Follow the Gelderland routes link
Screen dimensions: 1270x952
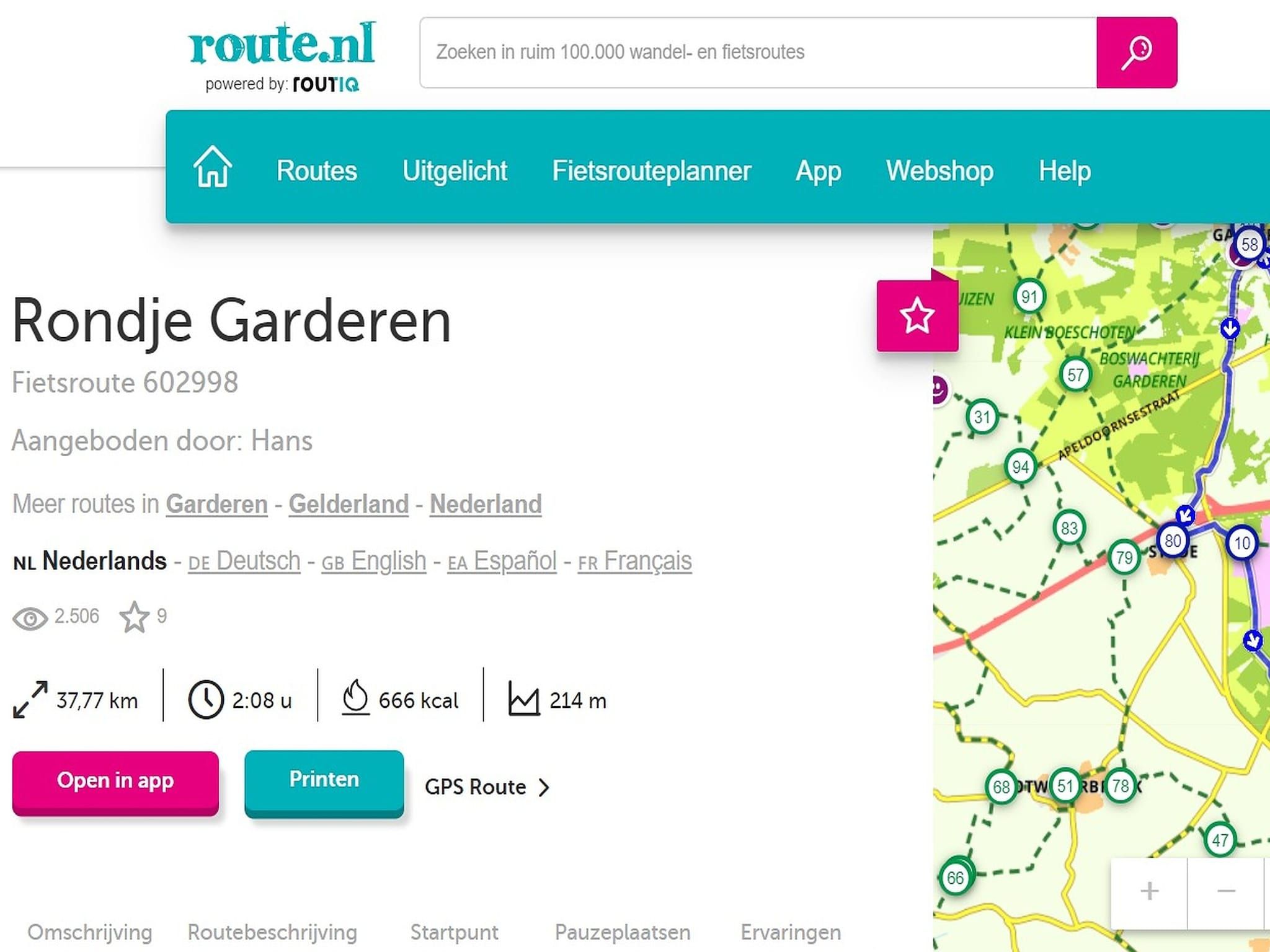coord(349,504)
